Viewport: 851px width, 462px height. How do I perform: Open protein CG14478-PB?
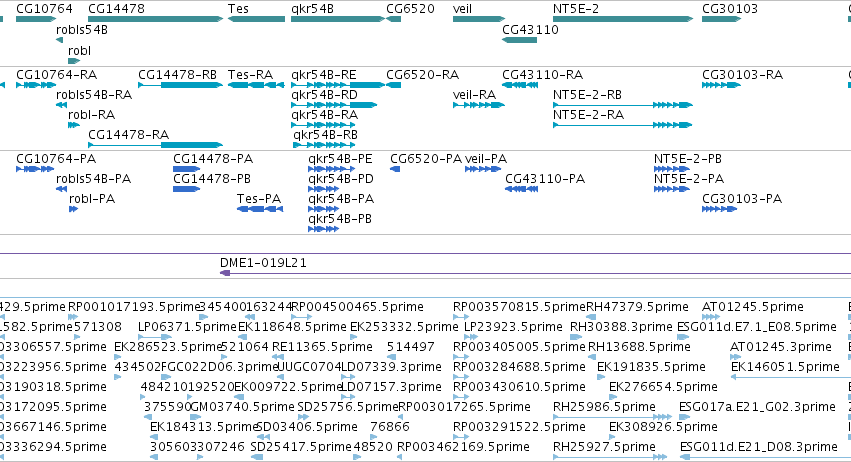212,179
